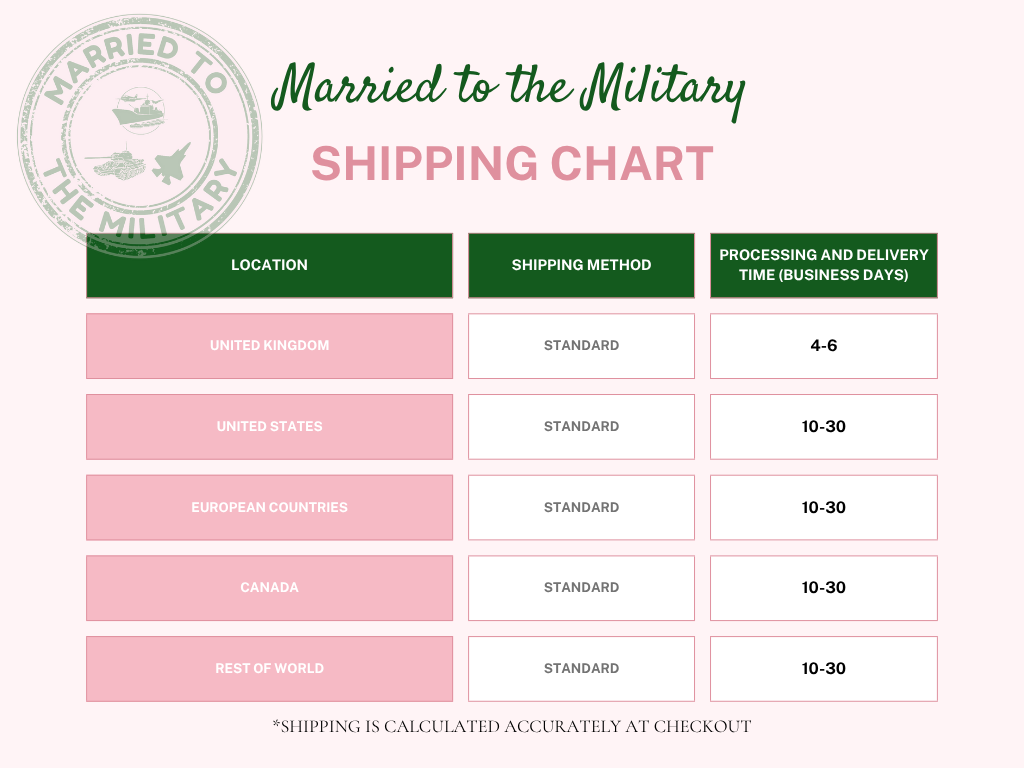Click the 10-30 days cell for United States
Viewport: 1024px width, 768px height.
click(823, 427)
